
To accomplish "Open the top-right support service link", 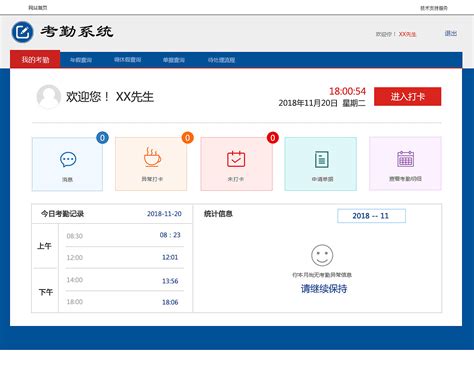I will pos(434,8).
